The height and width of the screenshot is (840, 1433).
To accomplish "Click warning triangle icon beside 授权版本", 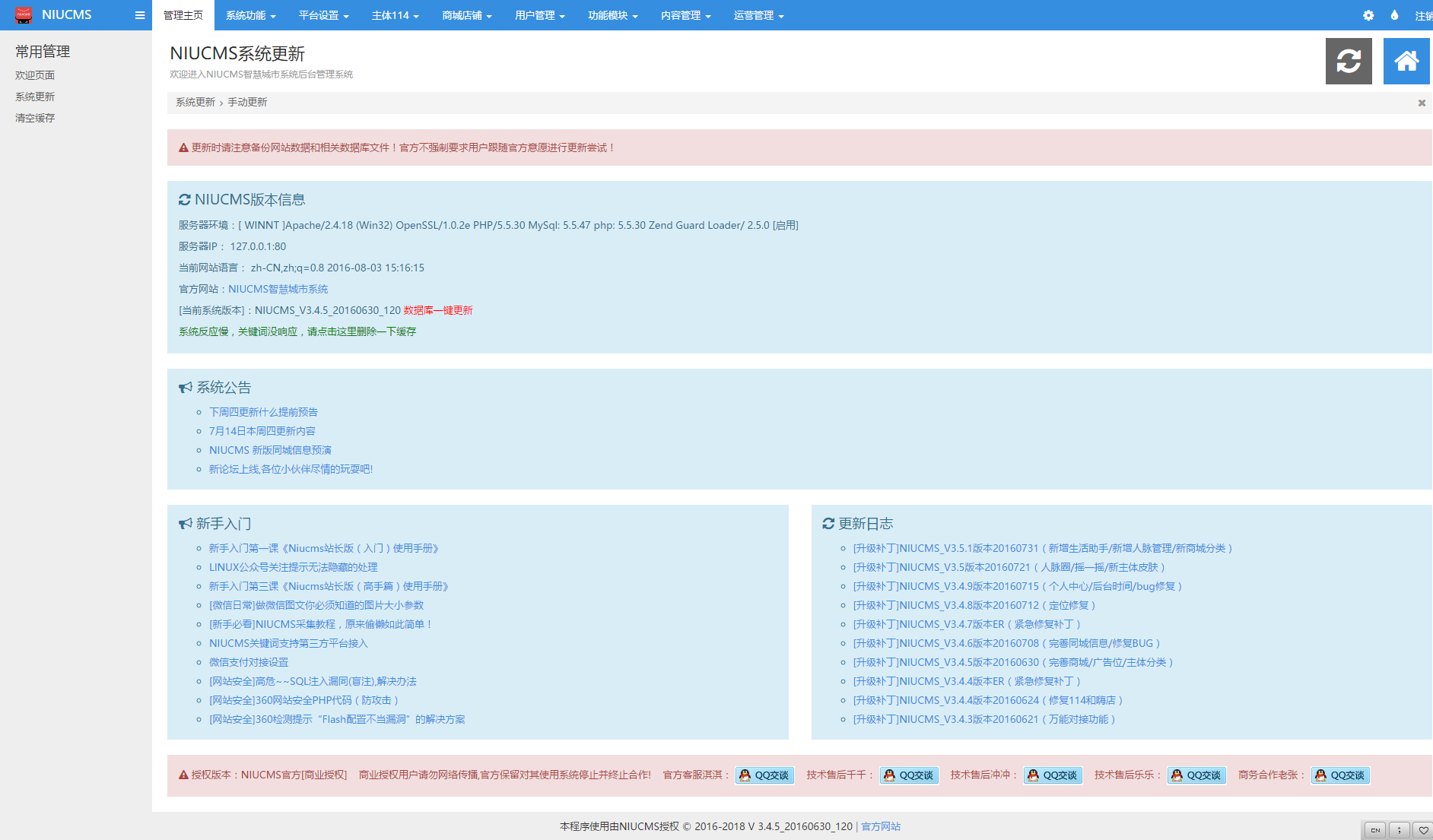I will coord(183,775).
